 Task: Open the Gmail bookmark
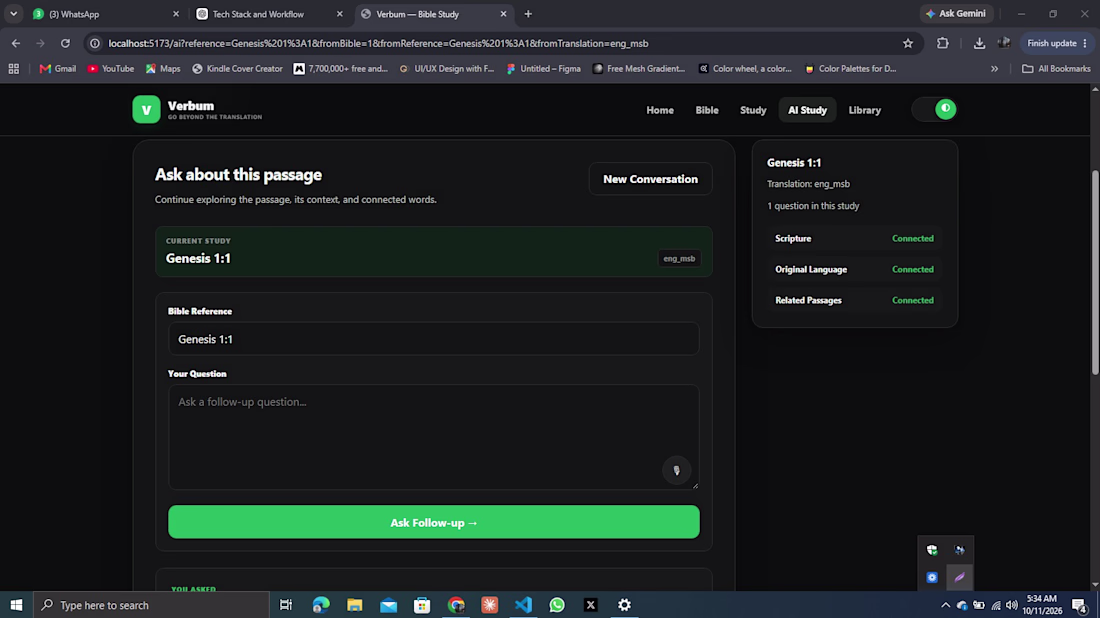58,69
